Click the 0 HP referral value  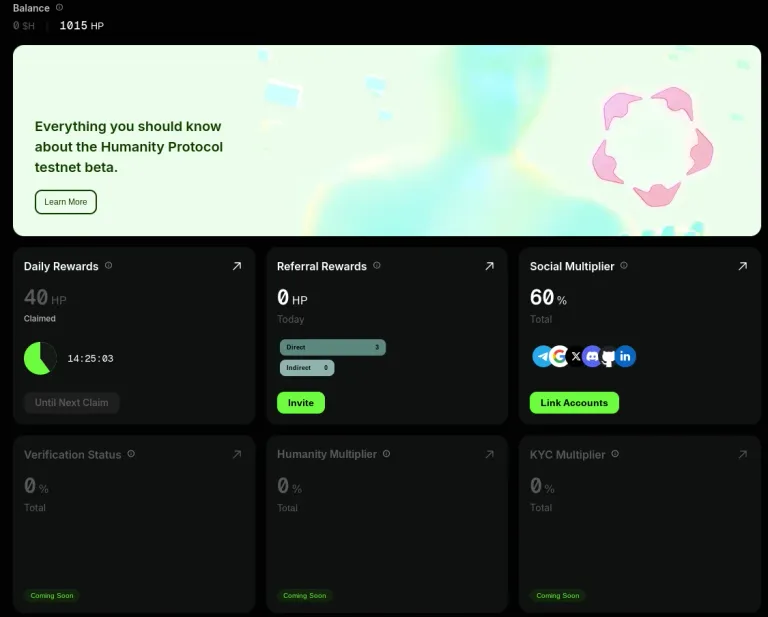click(292, 298)
